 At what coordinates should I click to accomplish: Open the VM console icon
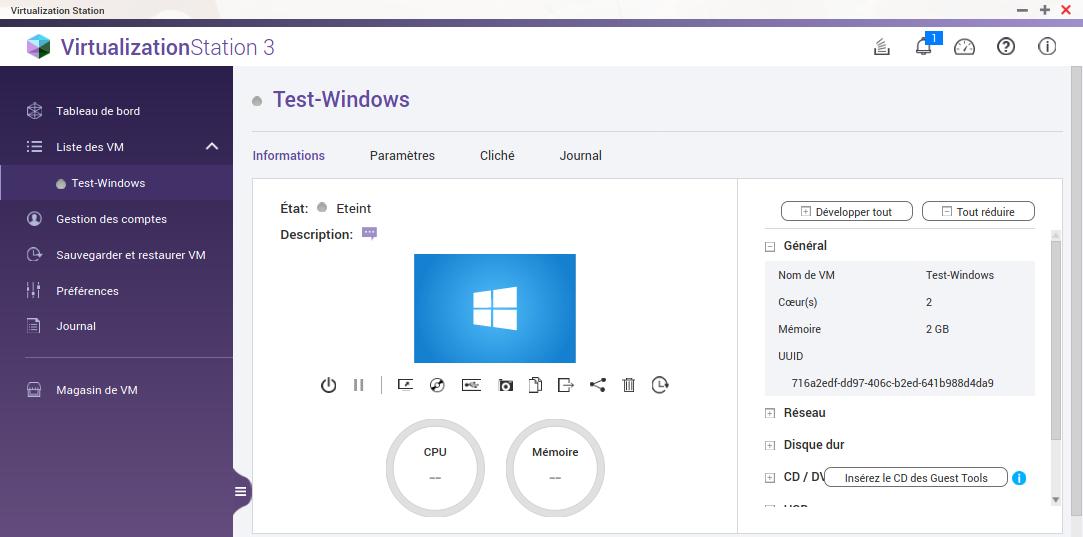pos(405,385)
